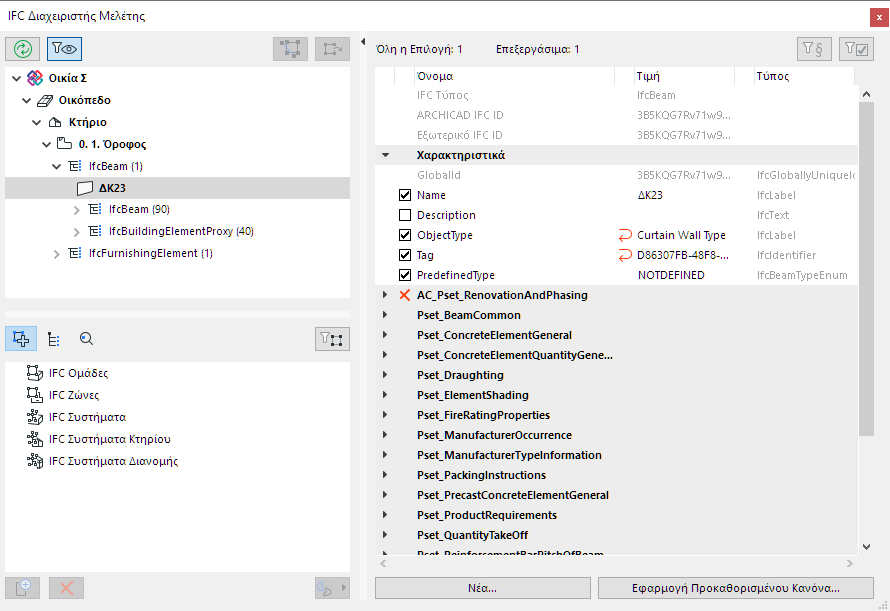This screenshot has width=890, height=611.
Task: Open the tree hierarchy view icon
Action: click(x=54, y=339)
